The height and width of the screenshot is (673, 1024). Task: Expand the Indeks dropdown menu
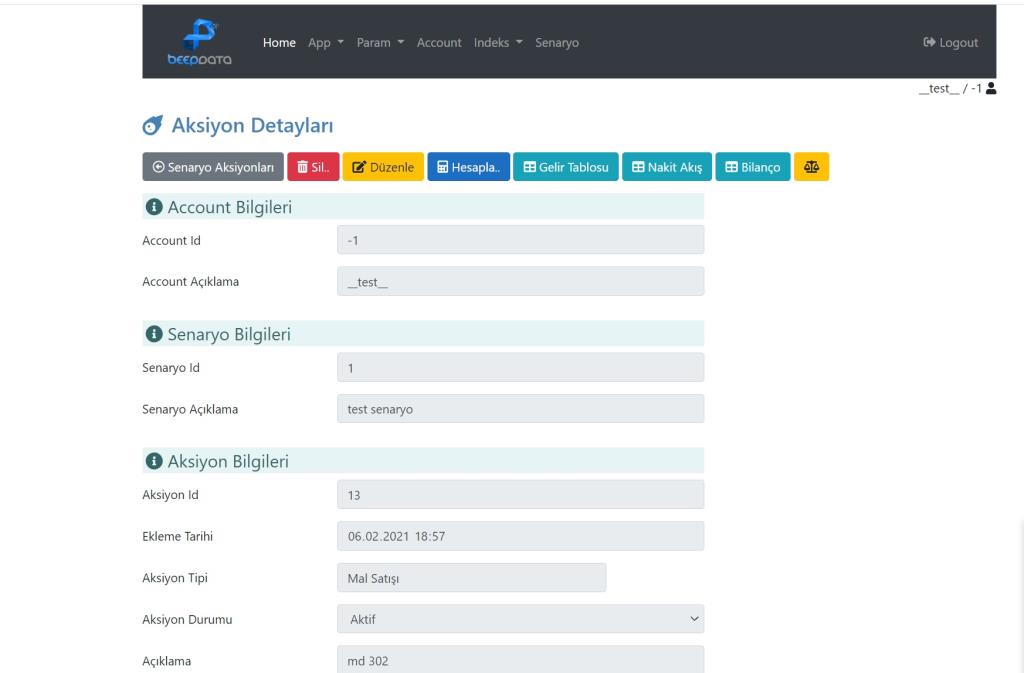(498, 42)
